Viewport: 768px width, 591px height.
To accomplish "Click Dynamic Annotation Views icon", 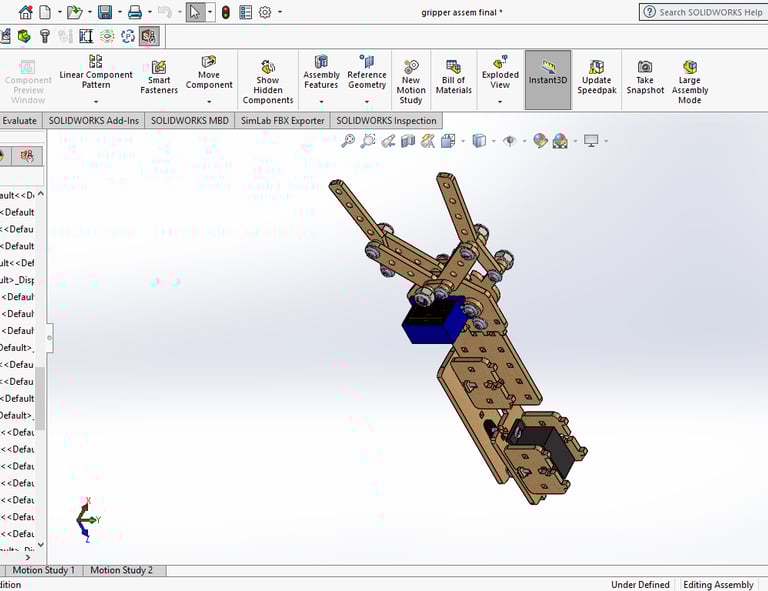I will 428,141.
